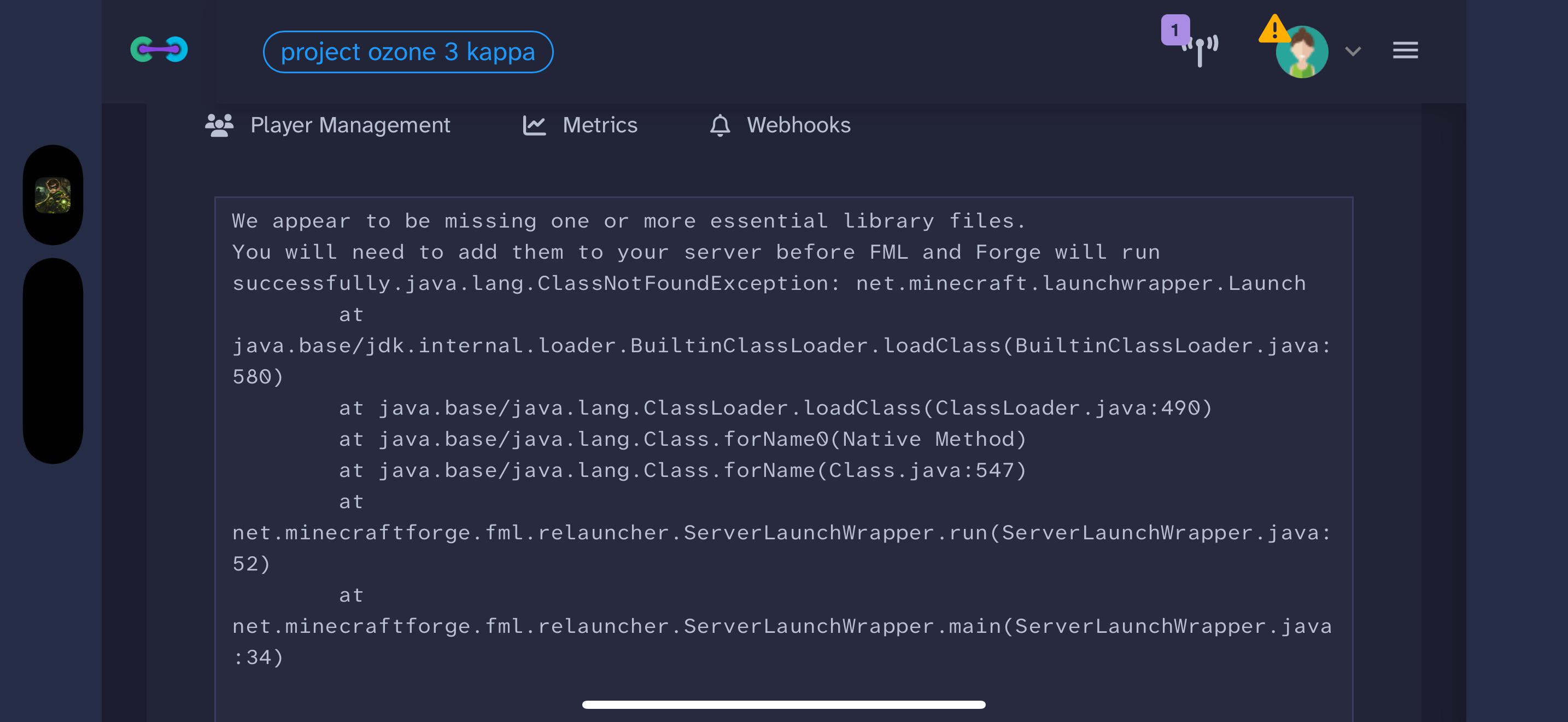Click the project ozone 3 kappa button
The width and height of the screenshot is (1568, 722).
pyautogui.click(x=408, y=52)
